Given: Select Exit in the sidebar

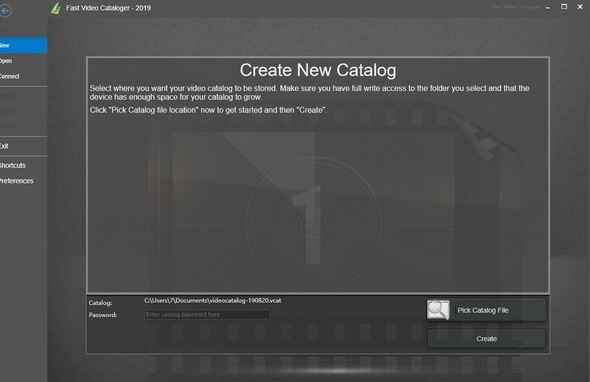Looking at the screenshot, I should [23, 146].
